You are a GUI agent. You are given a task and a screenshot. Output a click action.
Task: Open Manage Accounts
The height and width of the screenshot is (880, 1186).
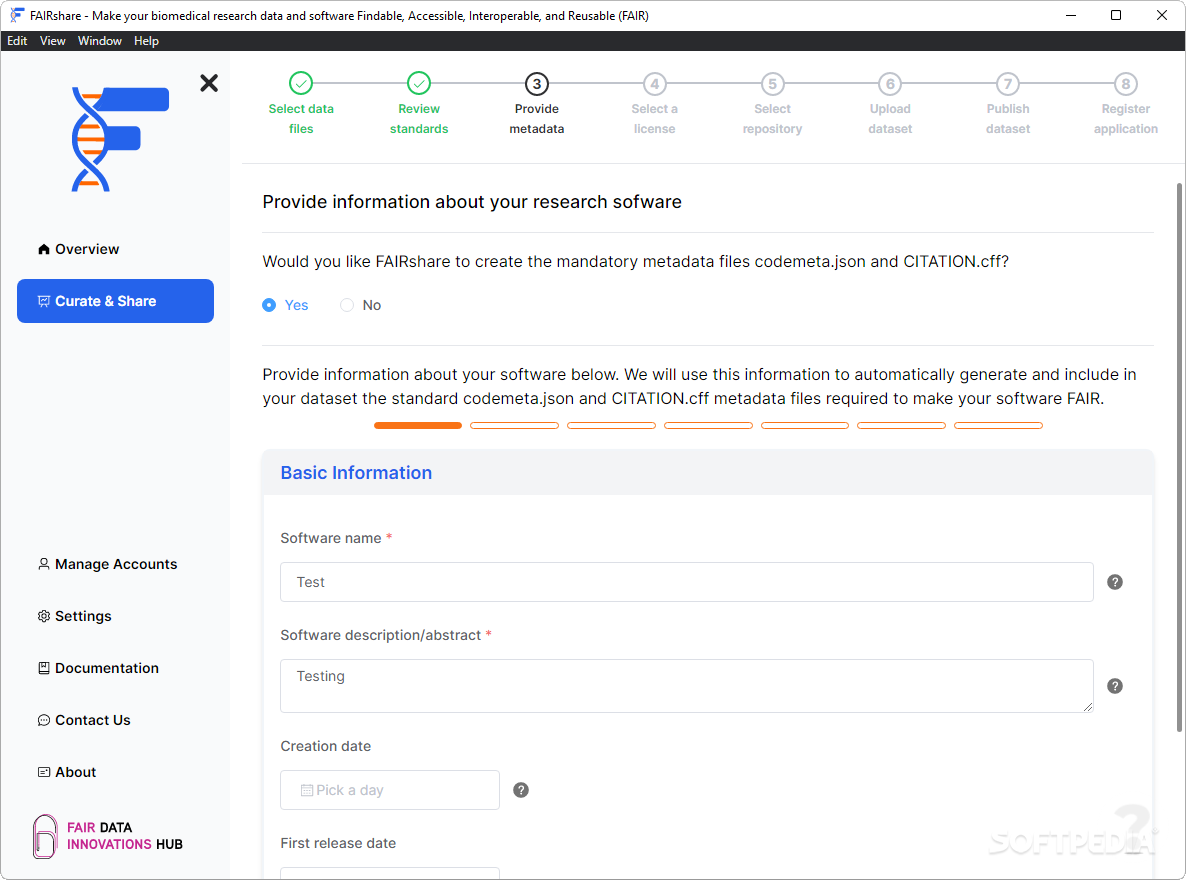click(x=116, y=564)
